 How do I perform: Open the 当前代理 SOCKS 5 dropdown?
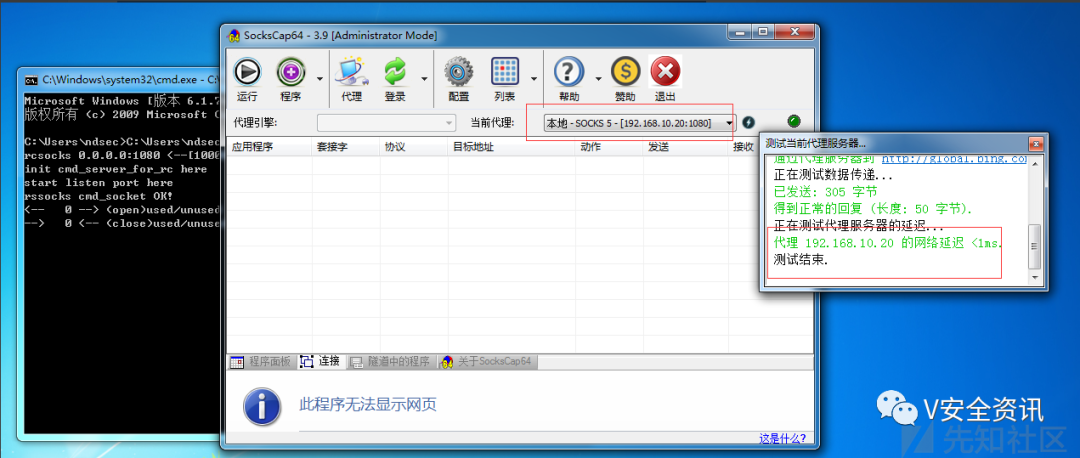click(x=639, y=123)
